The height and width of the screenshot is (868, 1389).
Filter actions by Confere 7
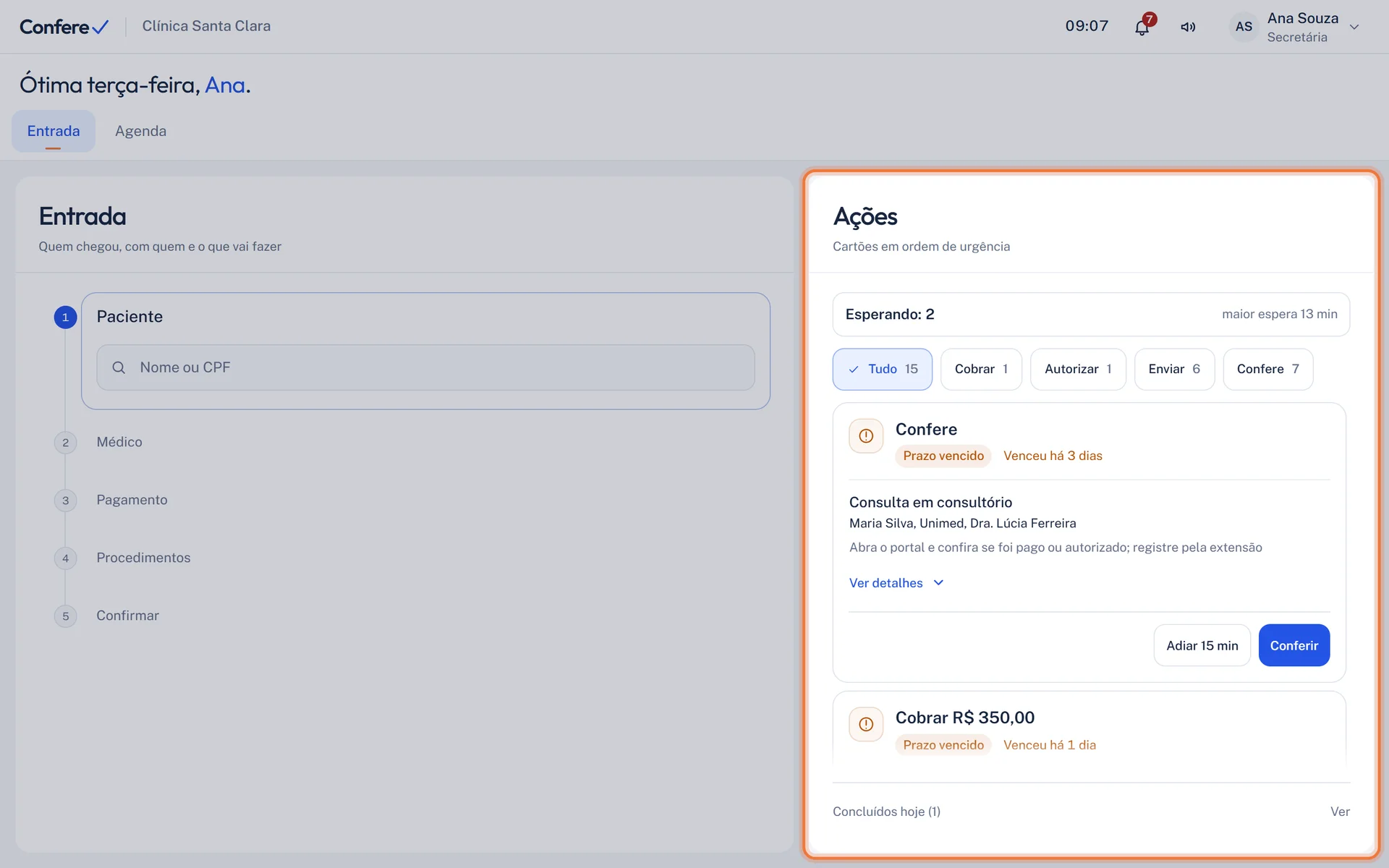(1267, 369)
